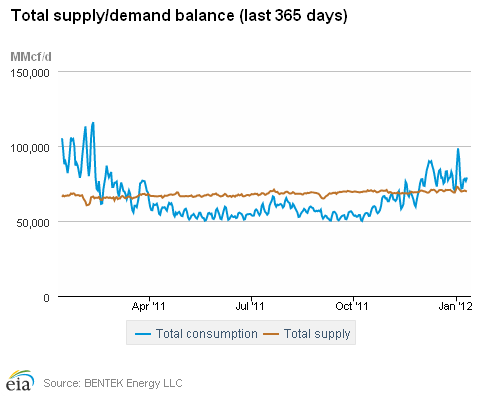Screen dimensions: 480x400
Task: Click the January 2012 consumption spike
Action: tap(458, 149)
